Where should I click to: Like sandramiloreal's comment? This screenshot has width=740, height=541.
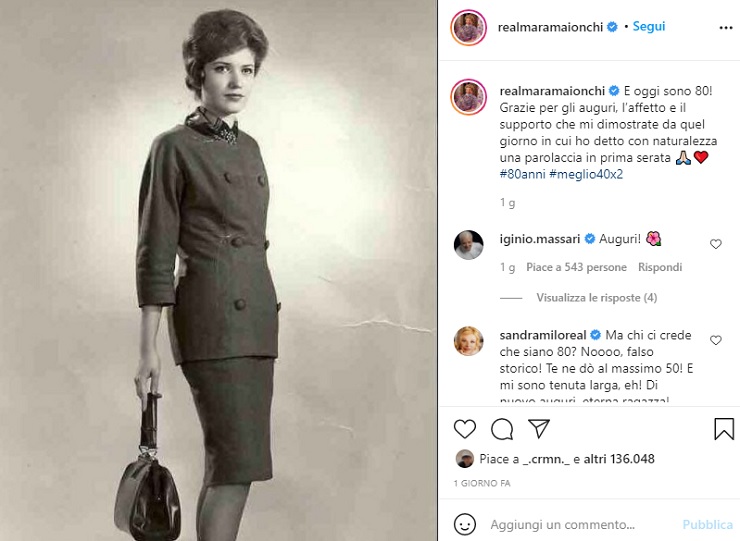coord(715,341)
